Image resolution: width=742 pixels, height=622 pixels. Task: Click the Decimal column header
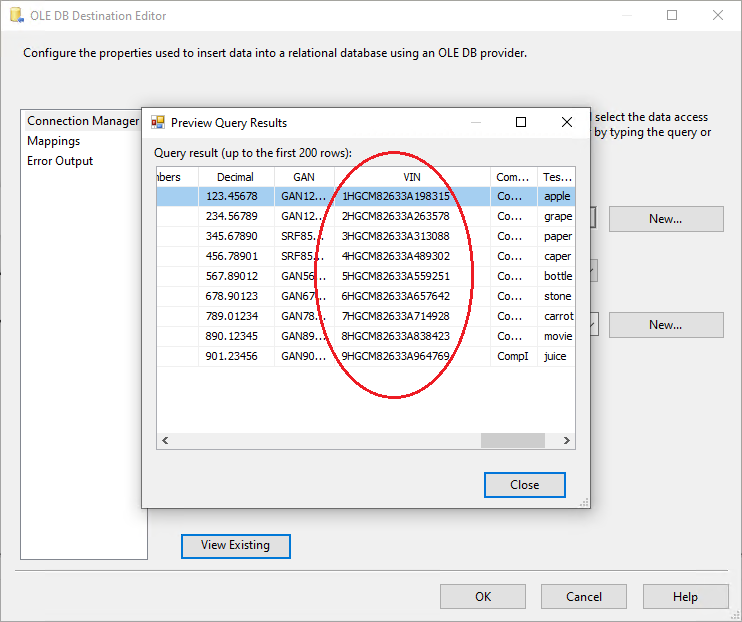pos(236,177)
